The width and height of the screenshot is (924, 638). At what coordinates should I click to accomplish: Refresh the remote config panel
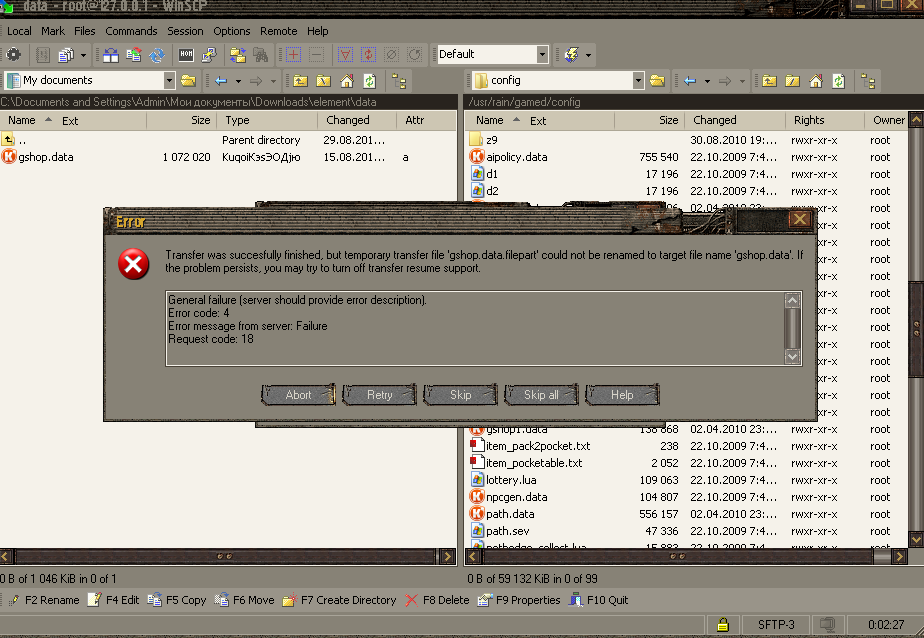tap(839, 81)
